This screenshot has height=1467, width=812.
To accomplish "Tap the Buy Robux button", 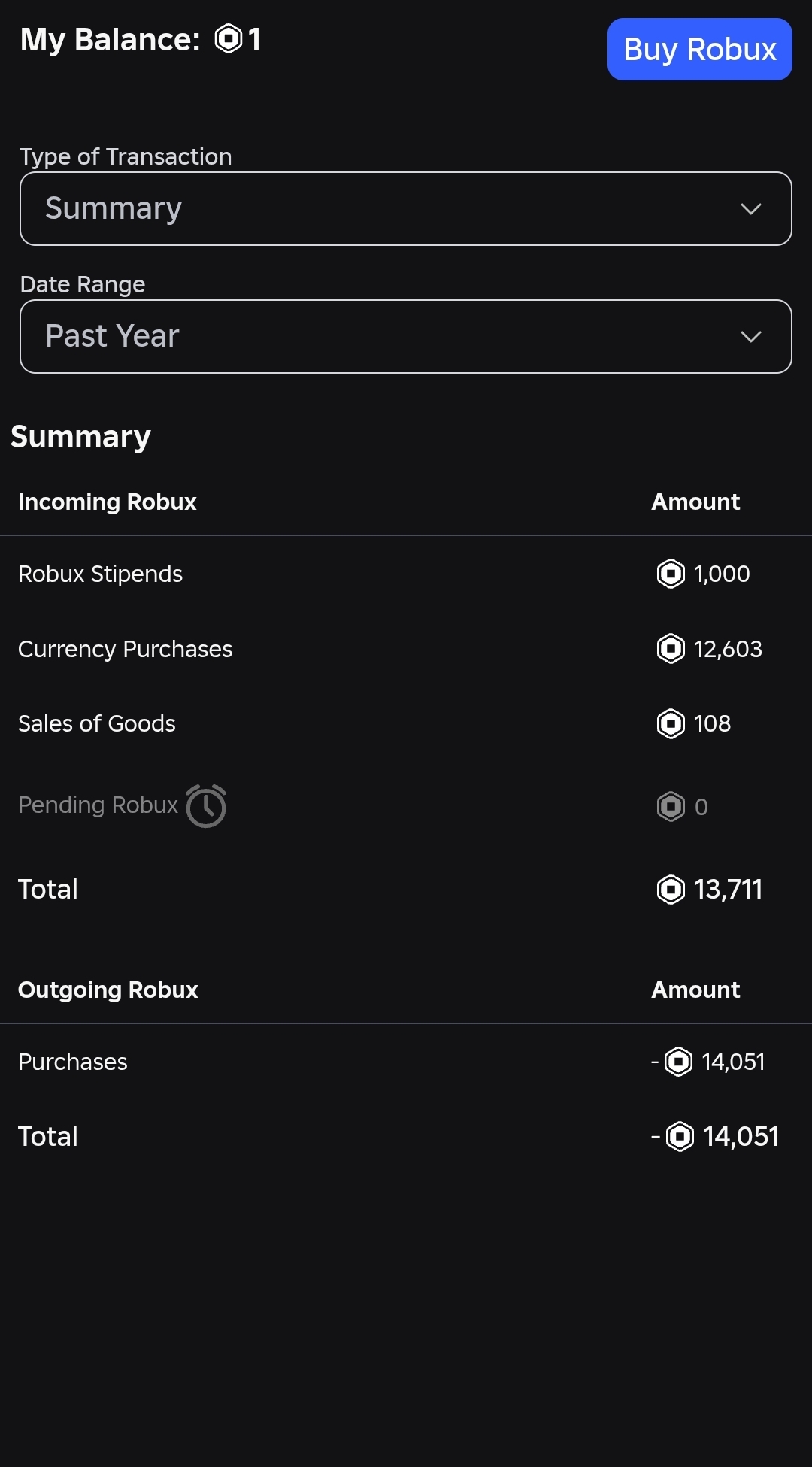I will tap(700, 50).
